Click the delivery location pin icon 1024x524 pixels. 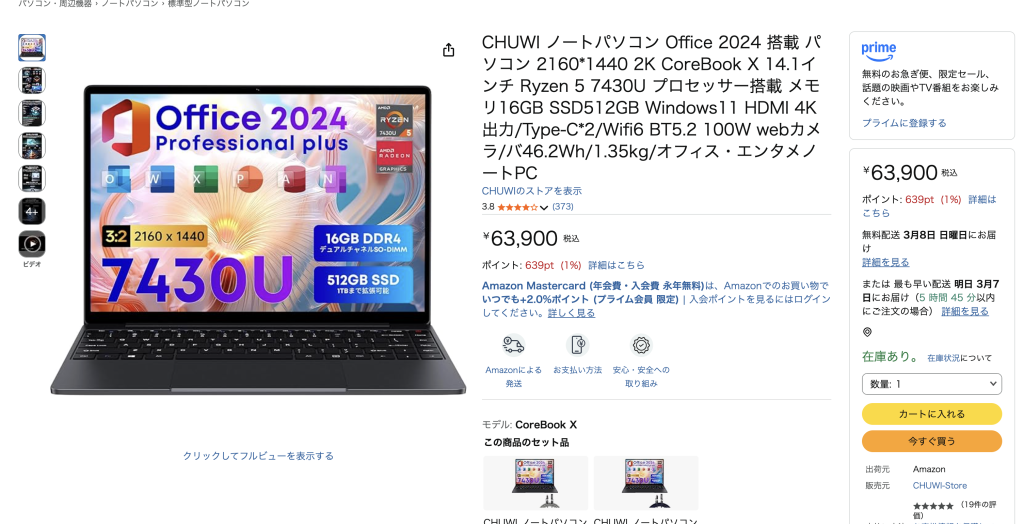(867, 332)
